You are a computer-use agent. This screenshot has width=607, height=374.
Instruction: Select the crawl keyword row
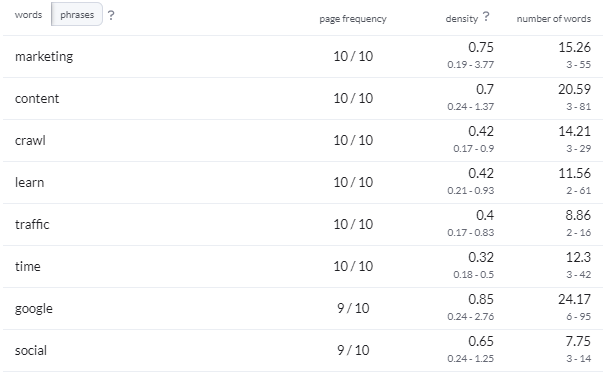coord(303,141)
